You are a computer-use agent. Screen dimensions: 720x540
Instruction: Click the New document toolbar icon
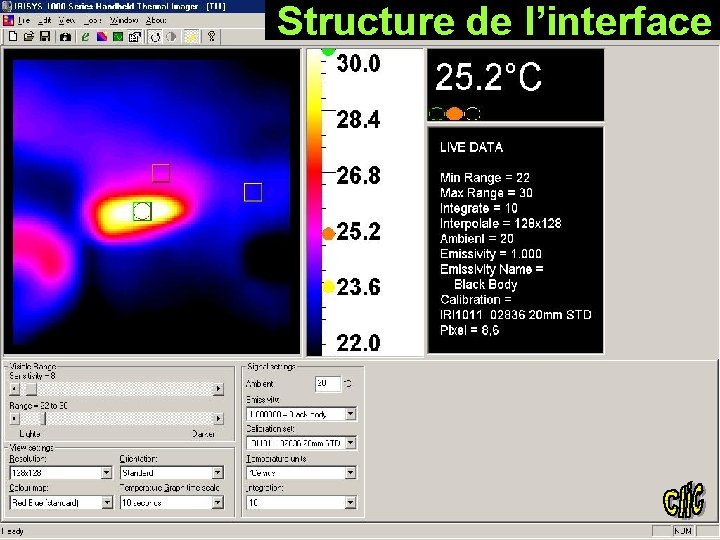click(13, 37)
